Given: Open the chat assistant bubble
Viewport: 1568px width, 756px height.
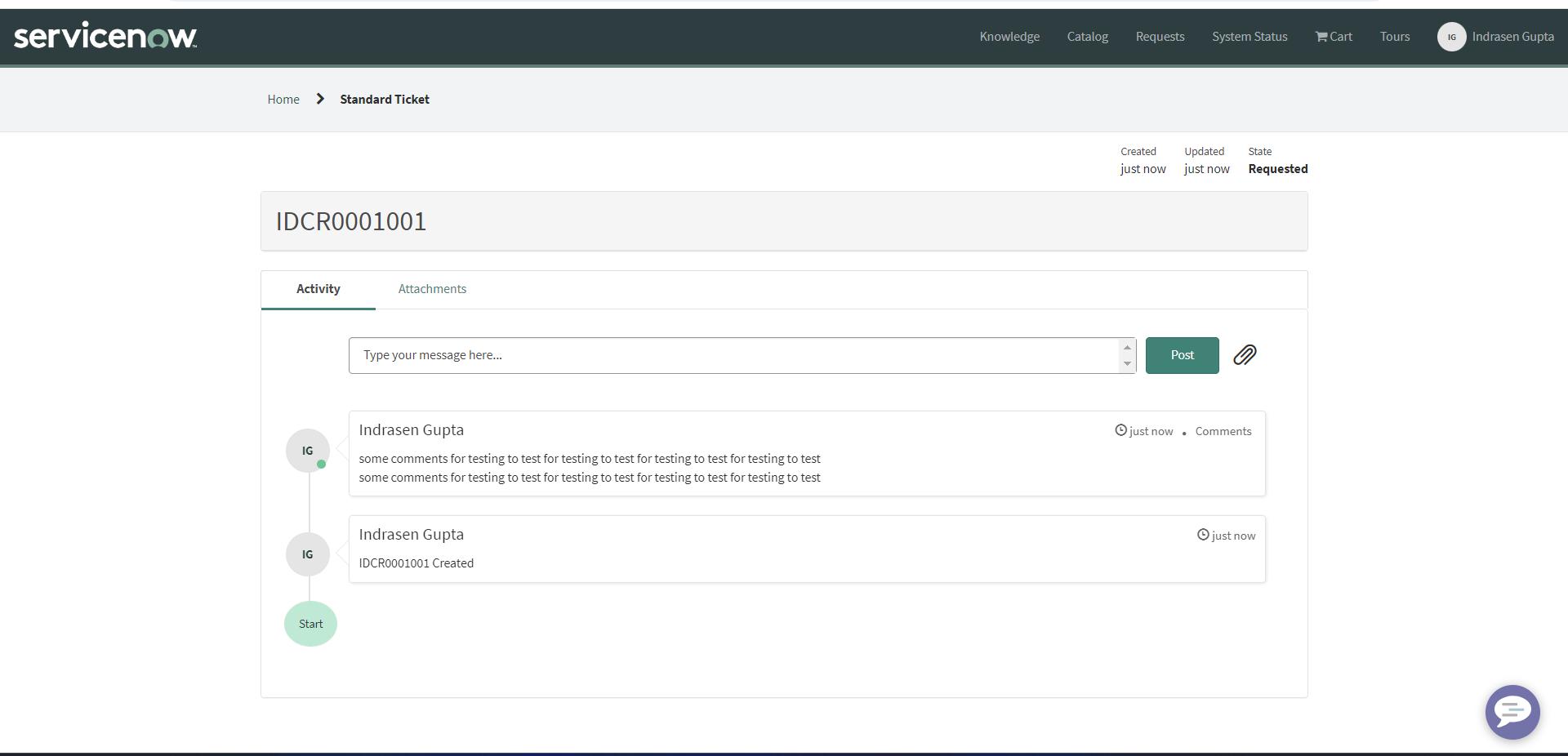Looking at the screenshot, I should click(x=1512, y=712).
